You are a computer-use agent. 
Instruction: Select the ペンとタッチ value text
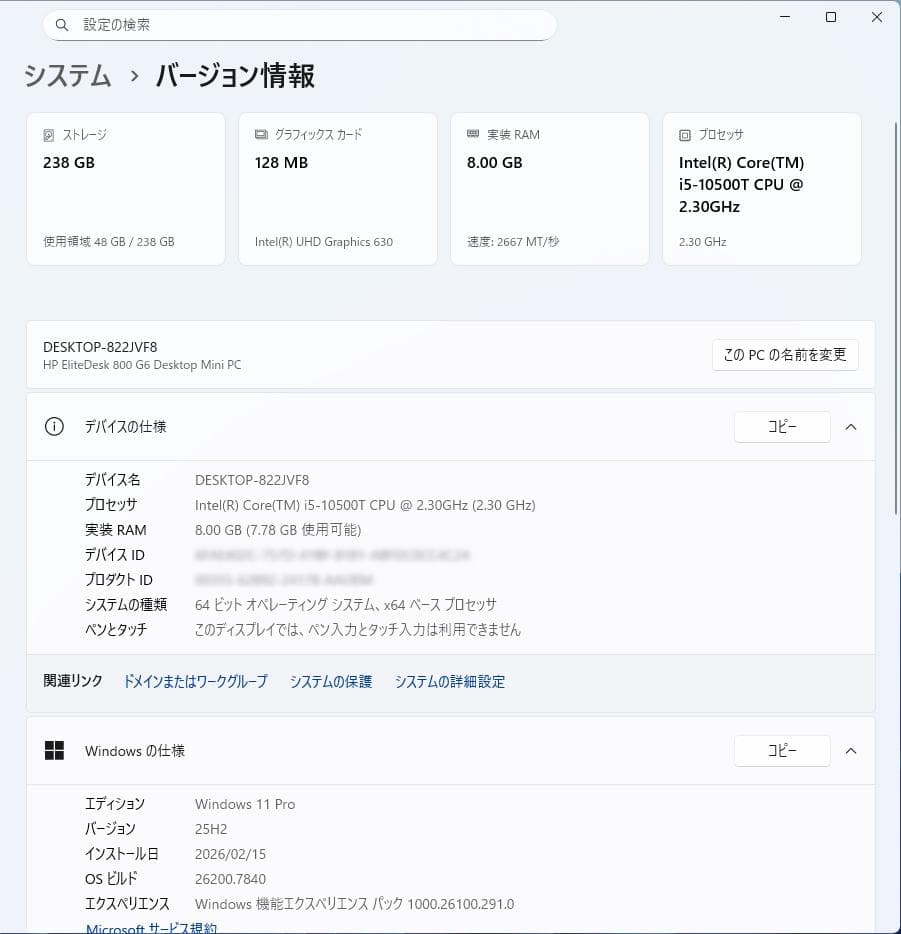[x=358, y=630]
